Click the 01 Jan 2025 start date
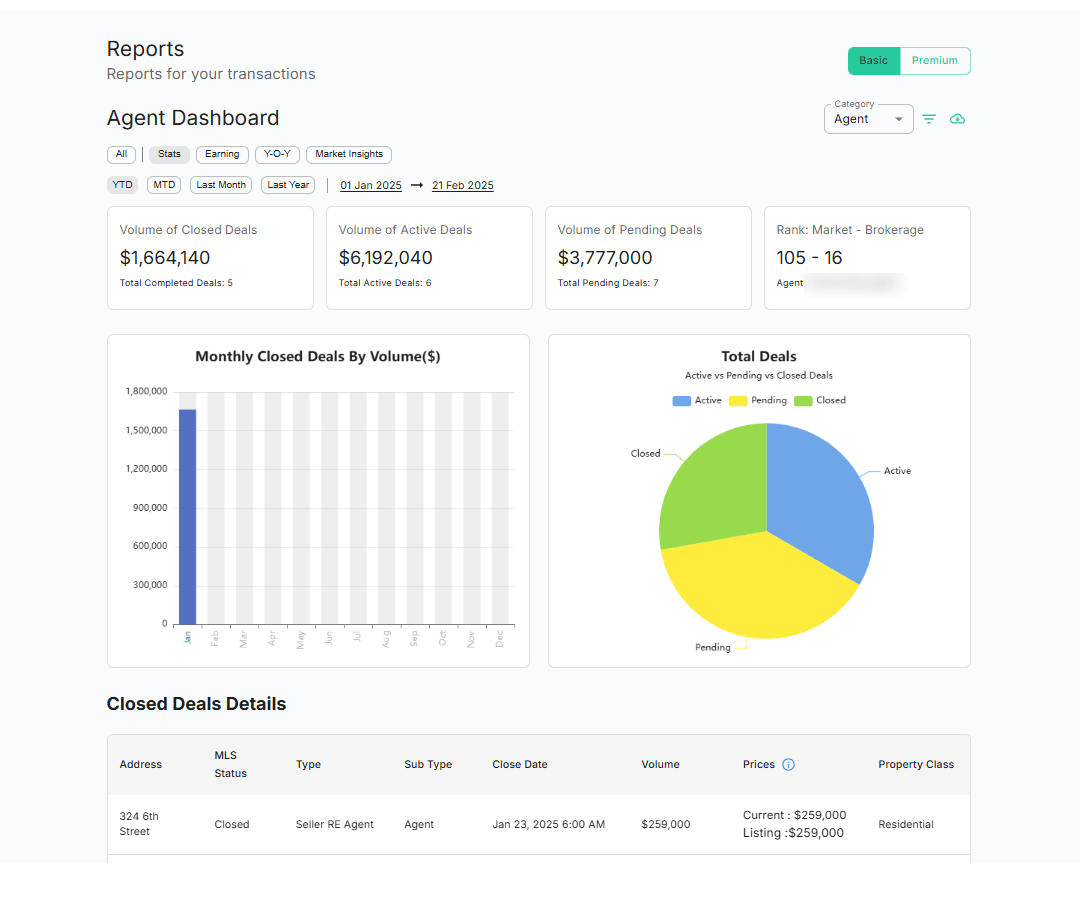The height and width of the screenshot is (904, 1080). tap(371, 185)
